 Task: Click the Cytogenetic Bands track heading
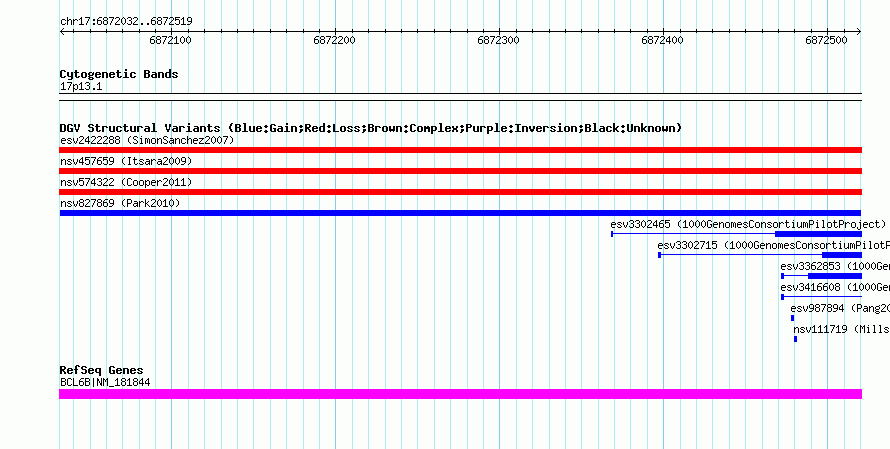click(x=119, y=74)
